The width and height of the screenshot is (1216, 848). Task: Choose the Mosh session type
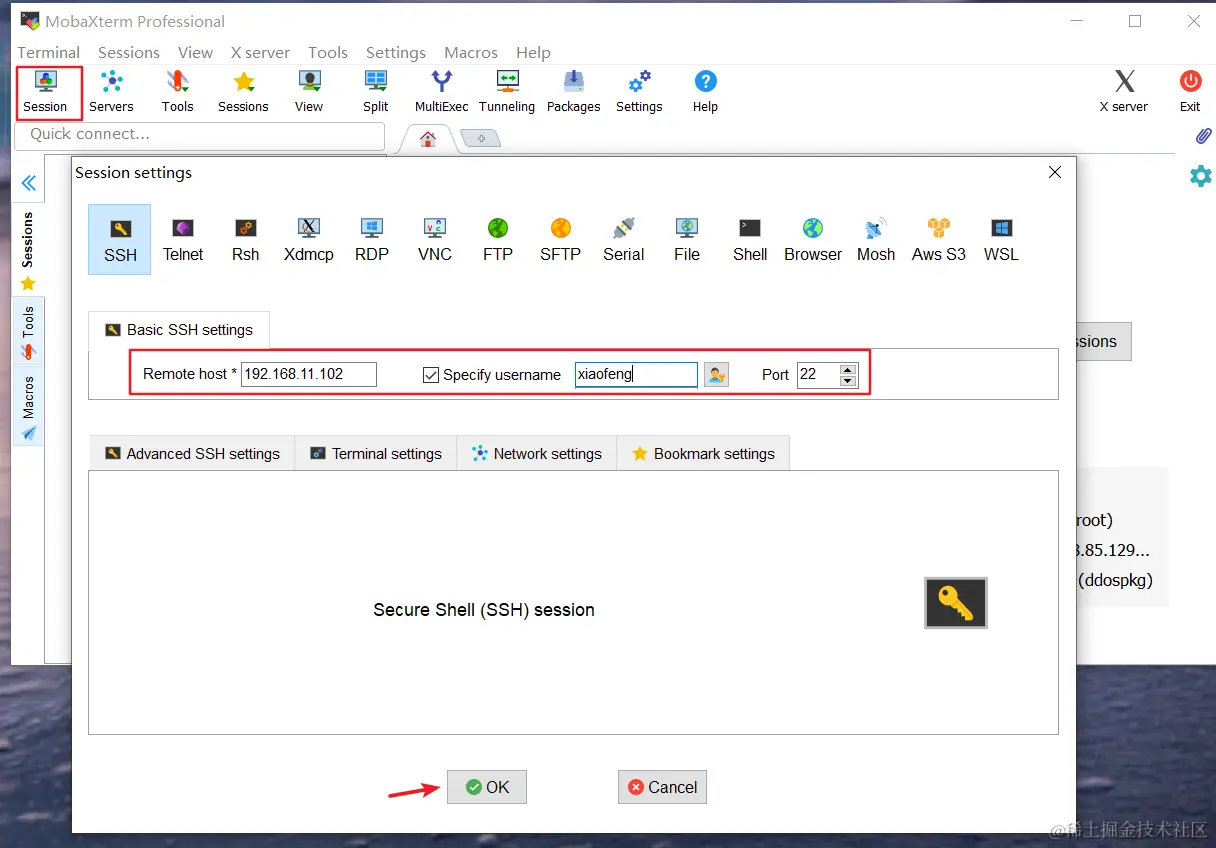[876, 240]
